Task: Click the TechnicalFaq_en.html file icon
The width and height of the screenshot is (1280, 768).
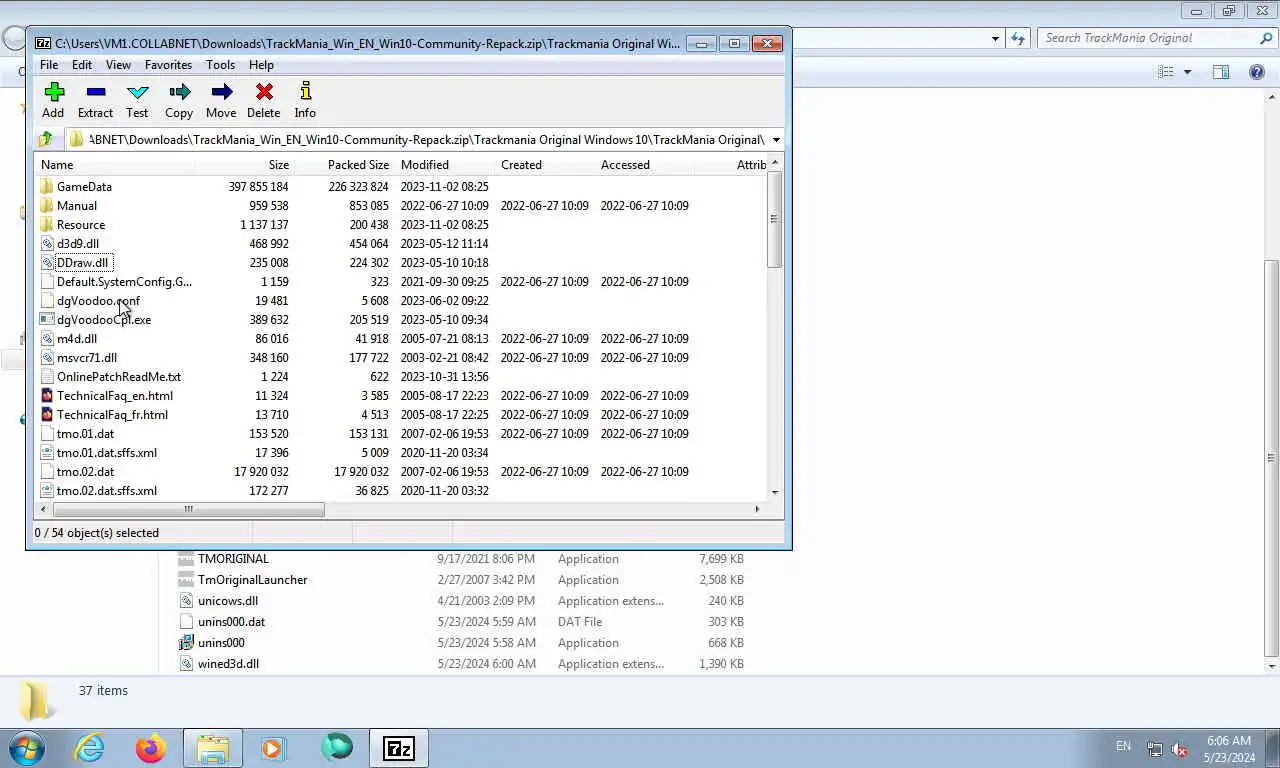Action: coord(47,395)
